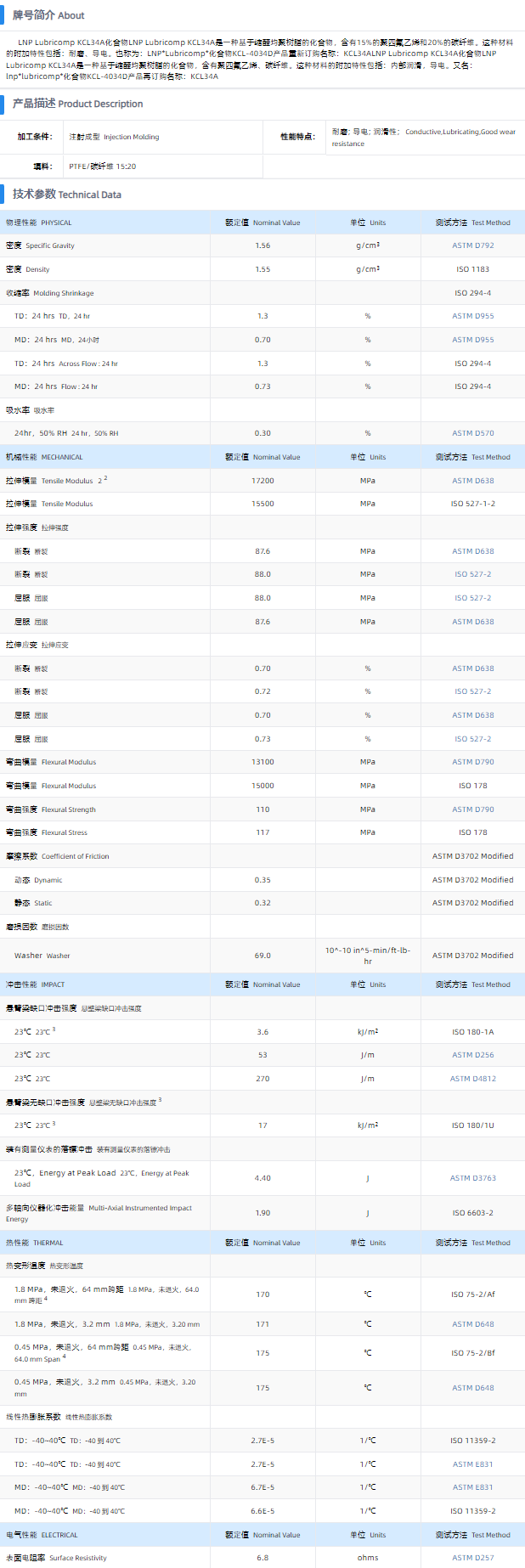Open the ASTM D3763 peak load link
The height and width of the screenshot is (1568, 525).
point(472,1178)
